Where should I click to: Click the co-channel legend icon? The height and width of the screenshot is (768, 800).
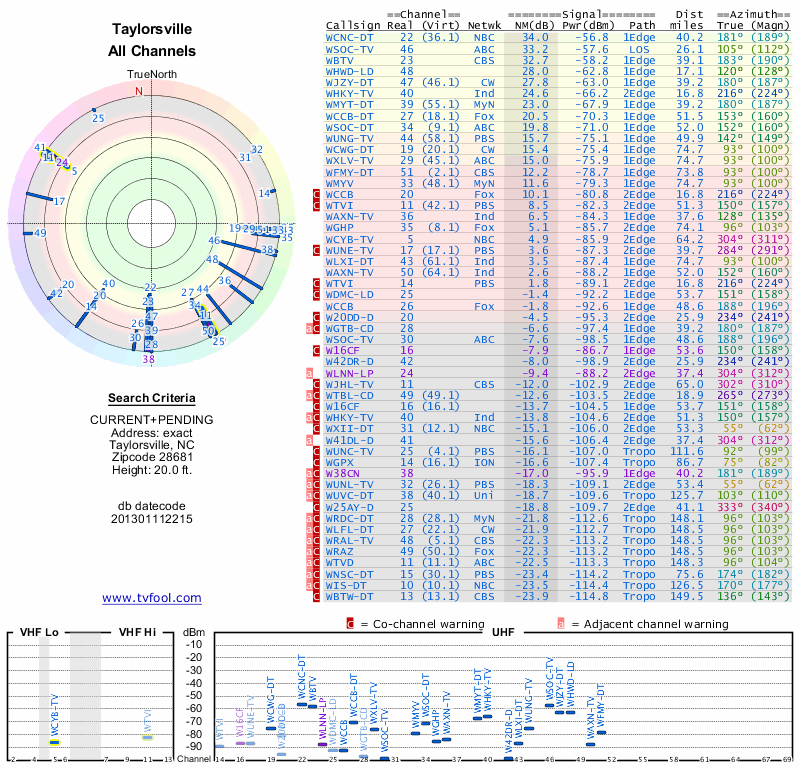tap(350, 624)
